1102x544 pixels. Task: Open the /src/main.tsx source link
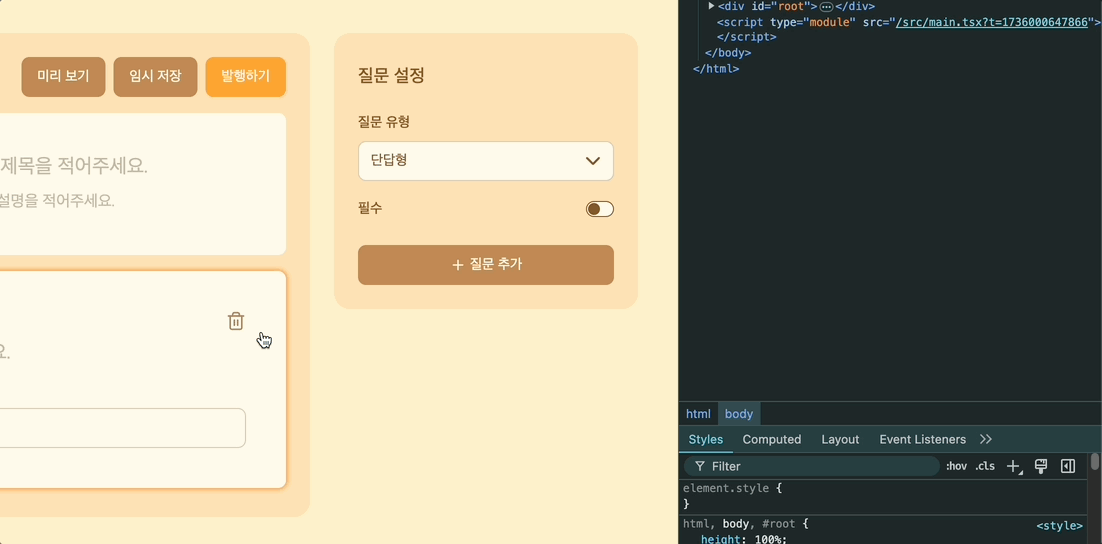point(992,22)
